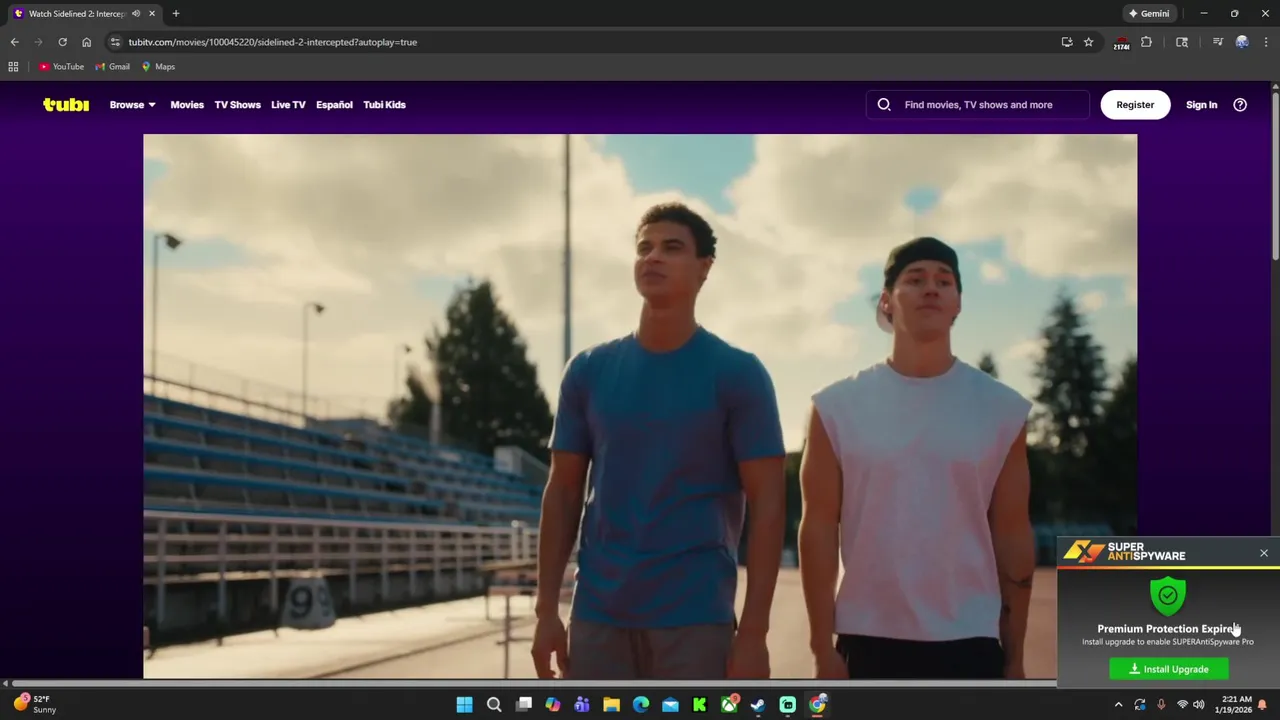The width and height of the screenshot is (1280, 720).
Task: Click the search magnifier icon
Action: 884,104
